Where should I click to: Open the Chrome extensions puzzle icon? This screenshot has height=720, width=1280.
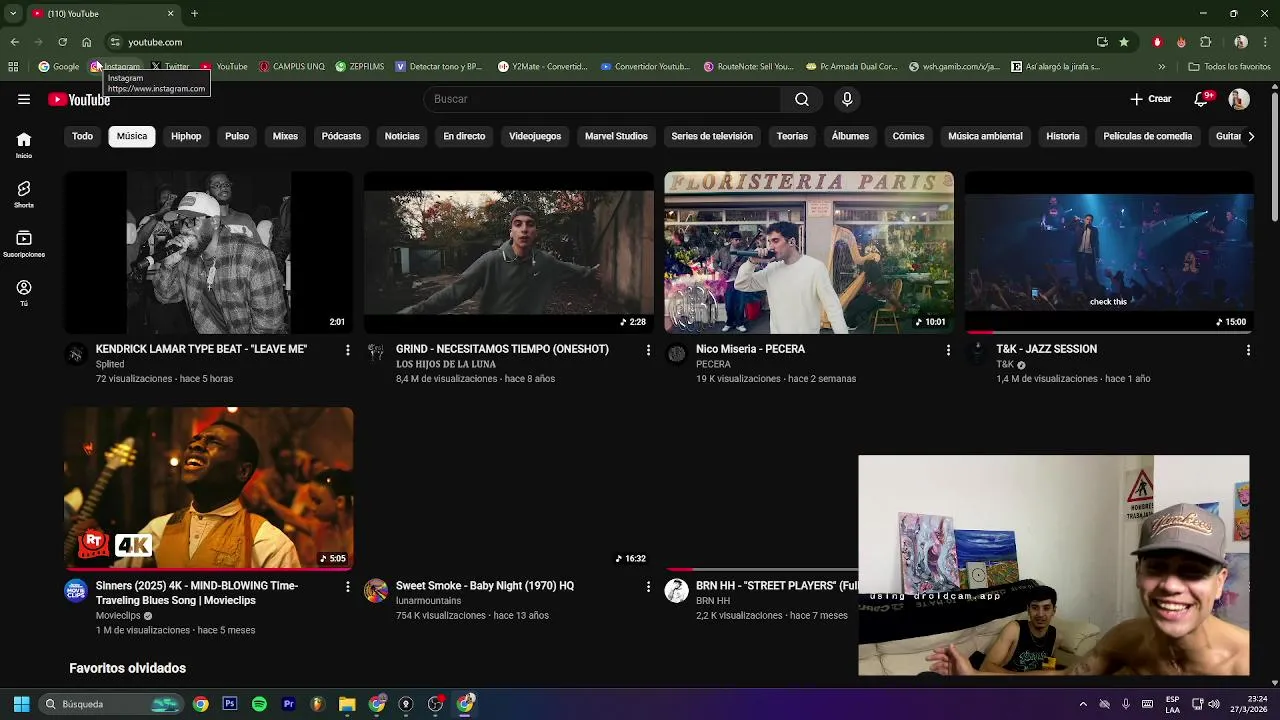pos(1205,42)
